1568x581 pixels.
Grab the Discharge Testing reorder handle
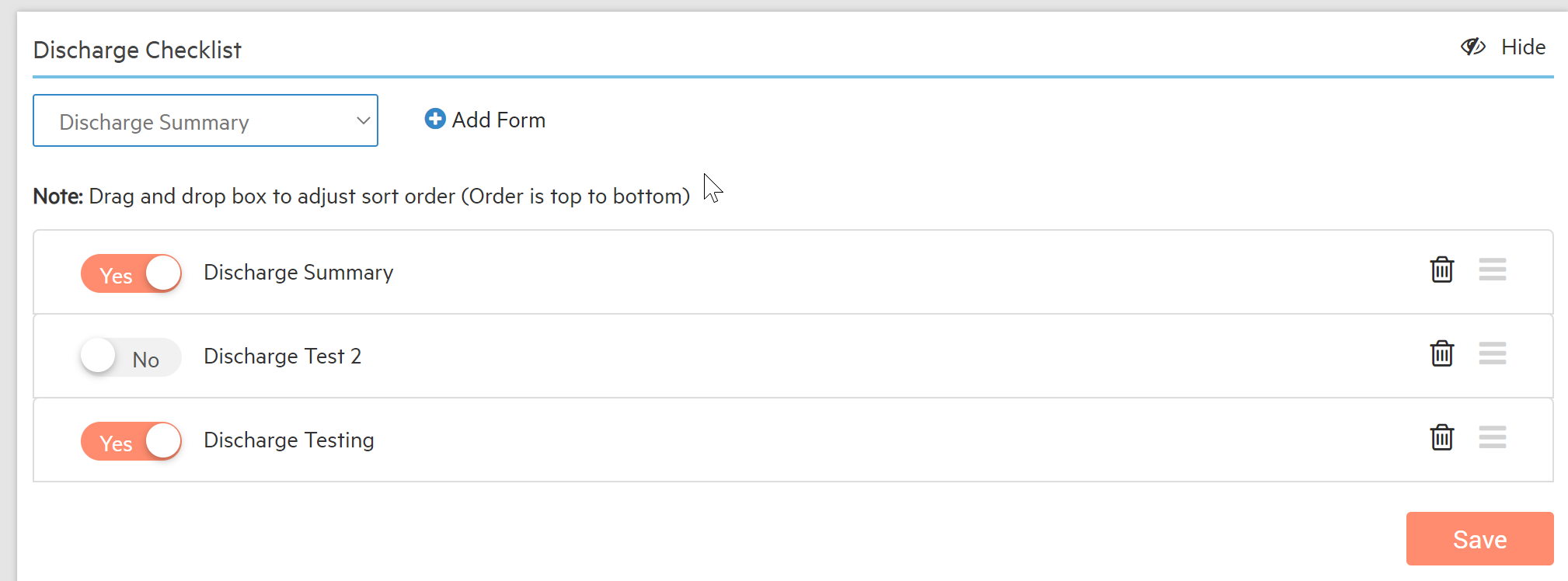[x=1493, y=437]
